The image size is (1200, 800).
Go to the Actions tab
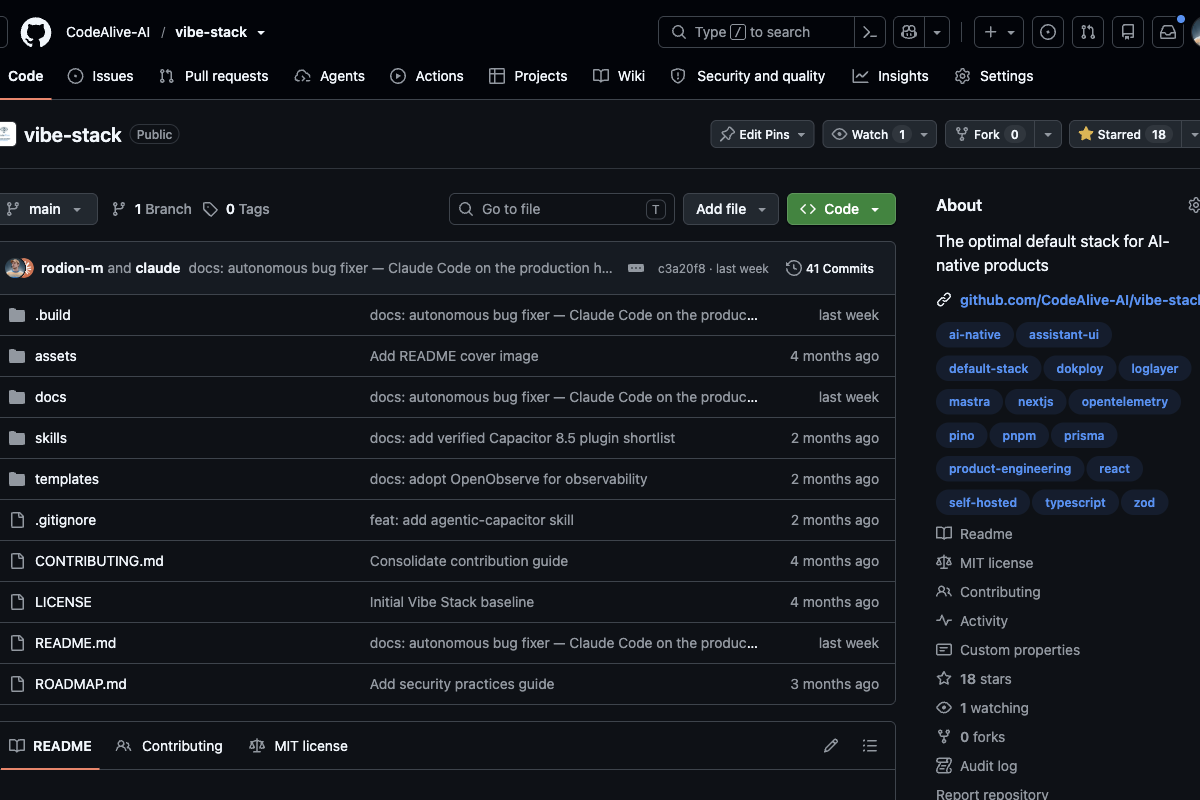coord(427,76)
